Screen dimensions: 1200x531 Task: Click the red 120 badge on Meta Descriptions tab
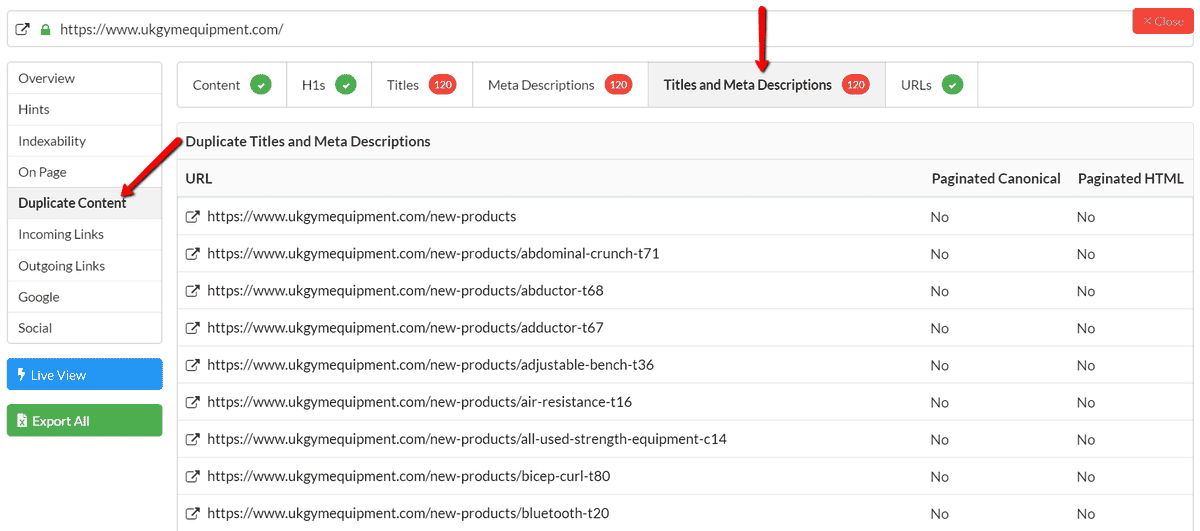[618, 85]
